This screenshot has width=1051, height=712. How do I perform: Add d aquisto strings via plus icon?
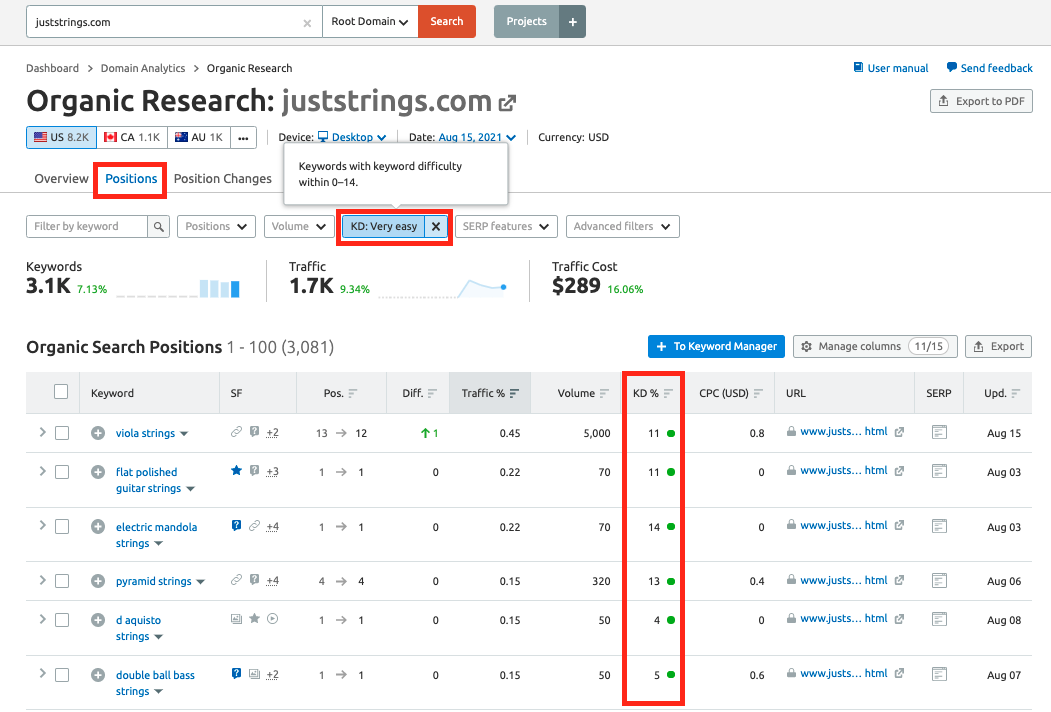coord(98,620)
